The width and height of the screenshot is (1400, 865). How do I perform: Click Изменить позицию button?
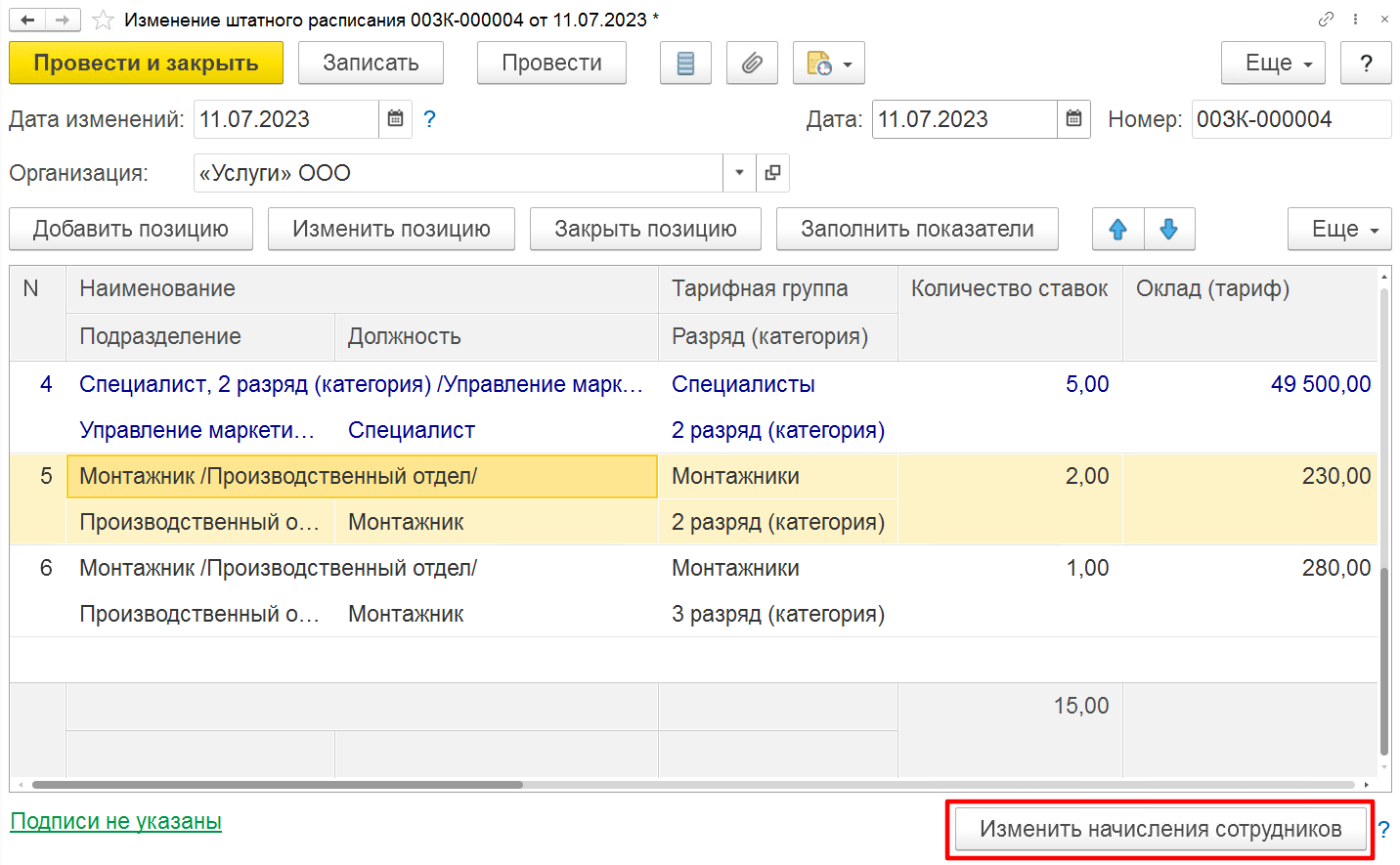point(391,229)
